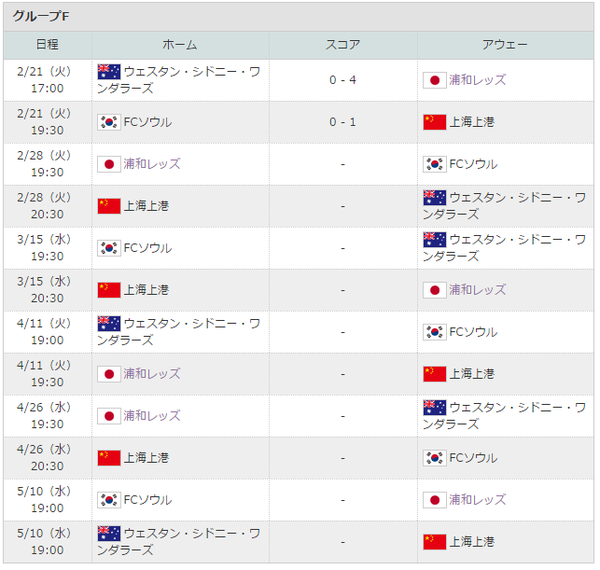This screenshot has width=600, height=570.
Task: Click Australia flag in 4/26 19:30 away cell
Action: [435, 407]
